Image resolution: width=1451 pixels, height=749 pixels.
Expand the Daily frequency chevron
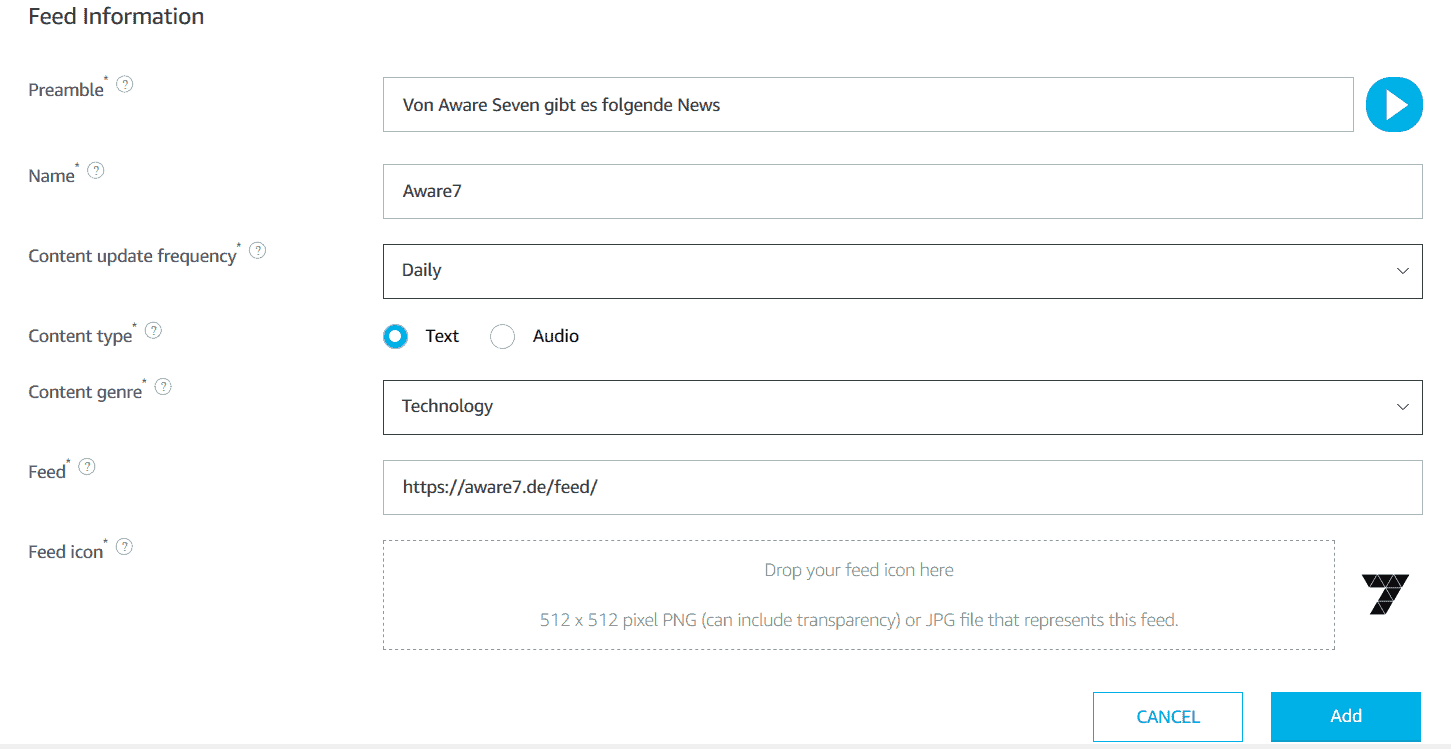click(1402, 270)
